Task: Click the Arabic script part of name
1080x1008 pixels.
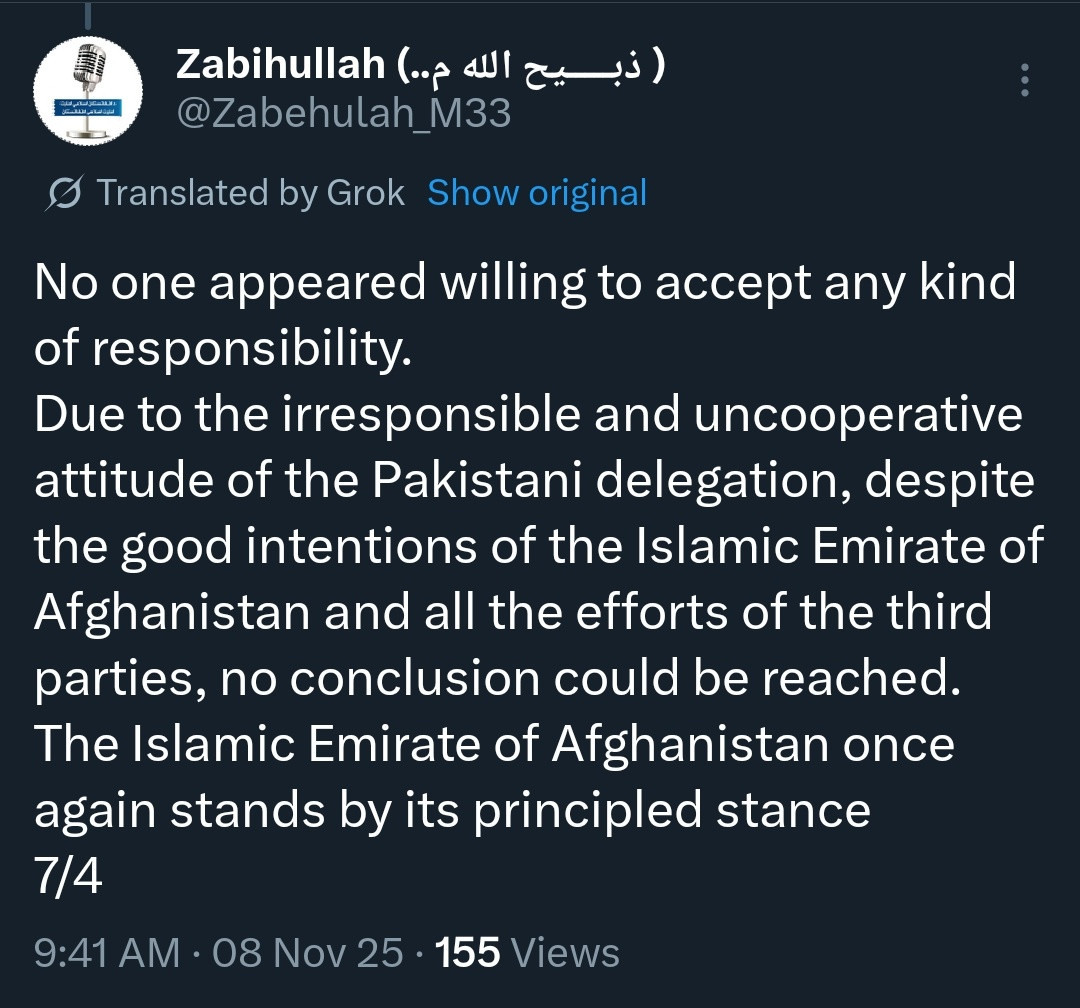Action: [531, 64]
